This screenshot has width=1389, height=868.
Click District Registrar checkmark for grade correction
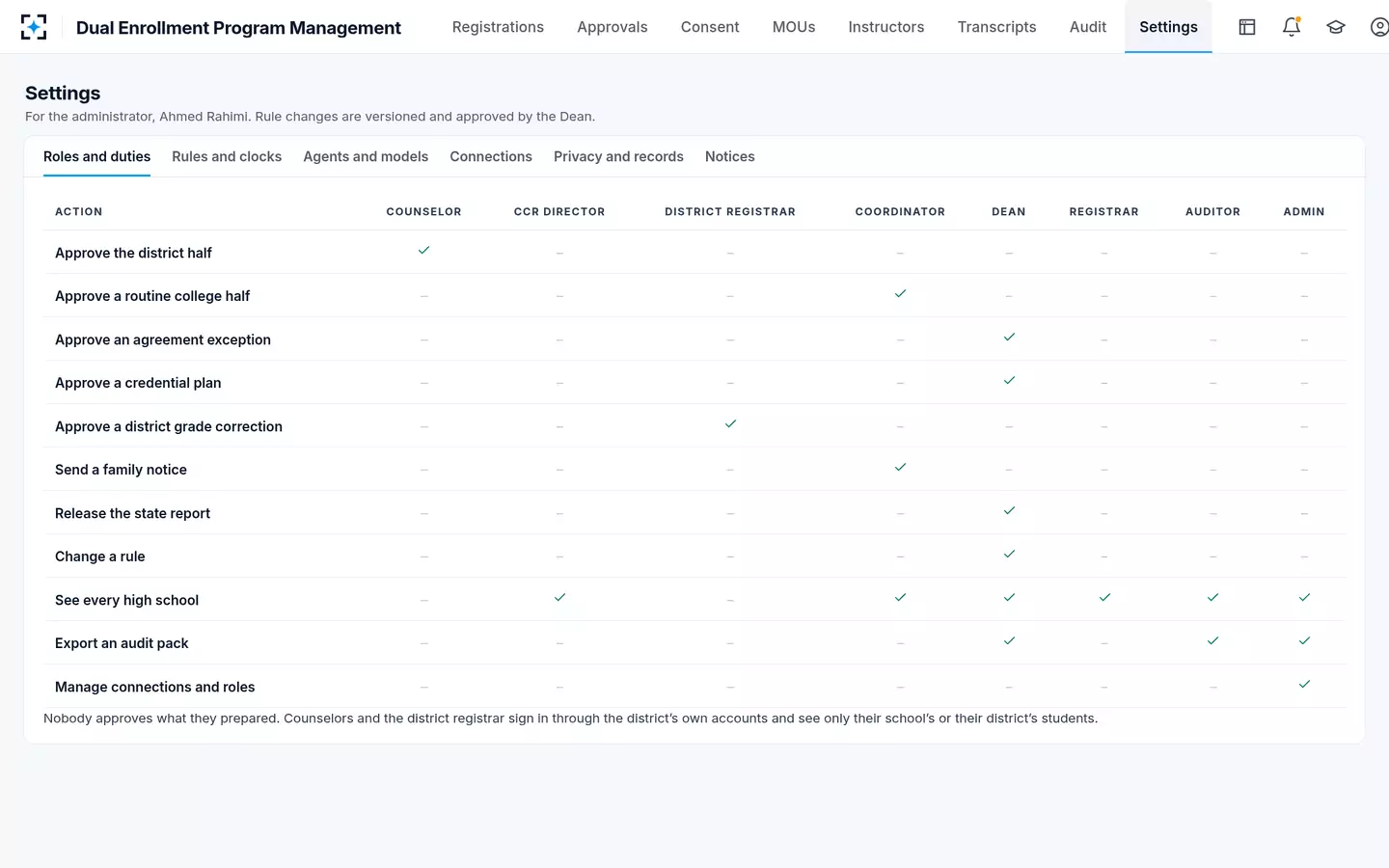[x=730, y=423]
